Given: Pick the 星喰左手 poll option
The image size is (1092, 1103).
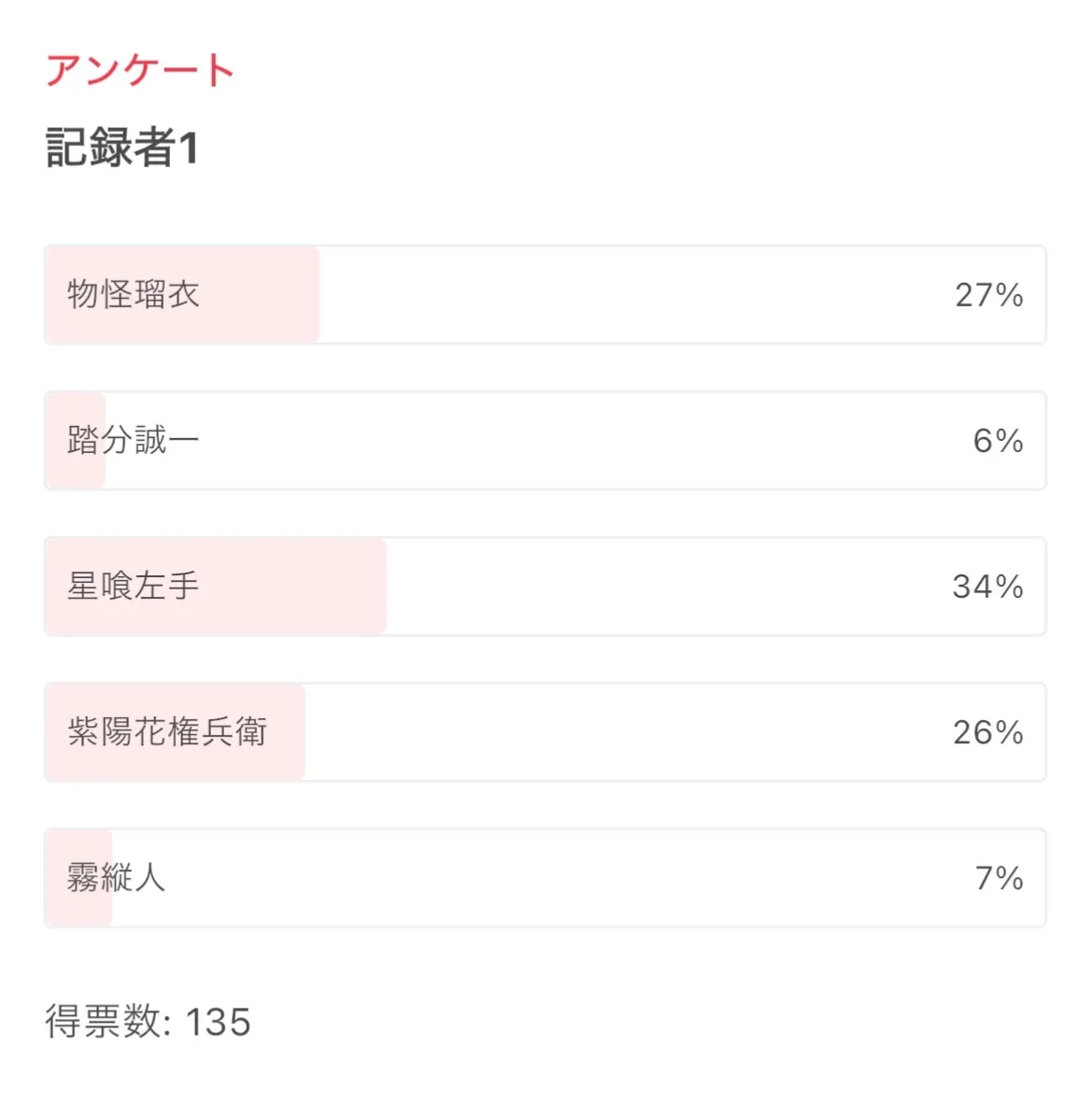Looking at the screenshot, I should pos(134,587).
